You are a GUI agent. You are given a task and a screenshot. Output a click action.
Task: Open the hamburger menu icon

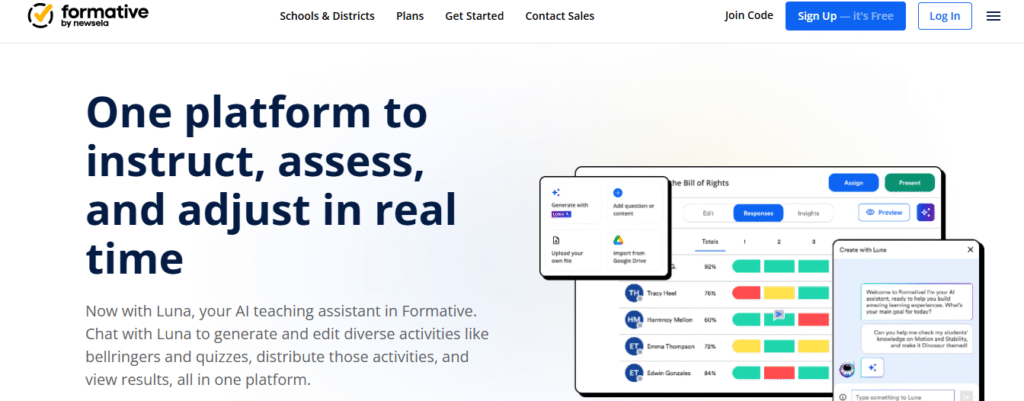(x=993, y=16)
